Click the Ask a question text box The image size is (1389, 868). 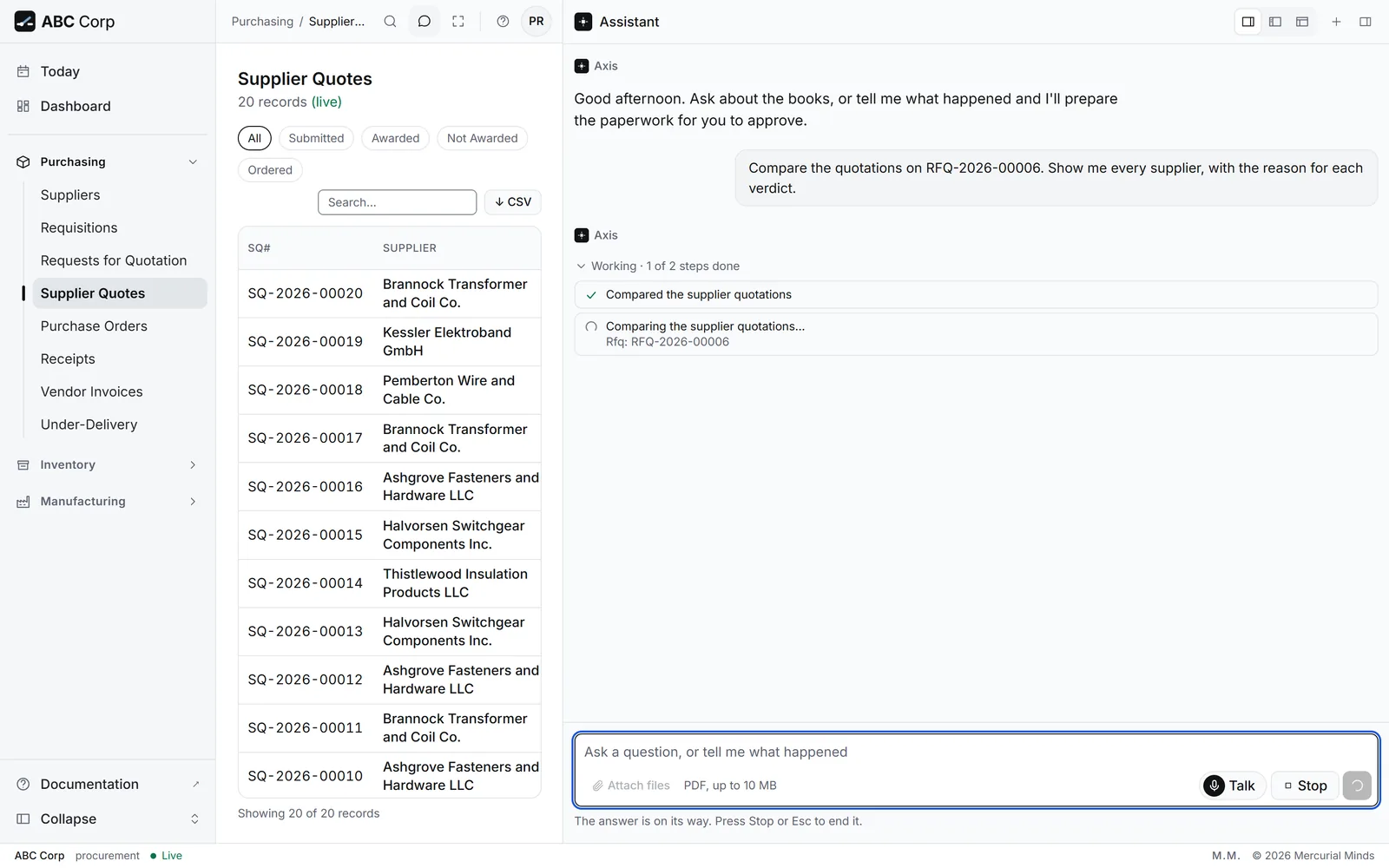point(976,752)
